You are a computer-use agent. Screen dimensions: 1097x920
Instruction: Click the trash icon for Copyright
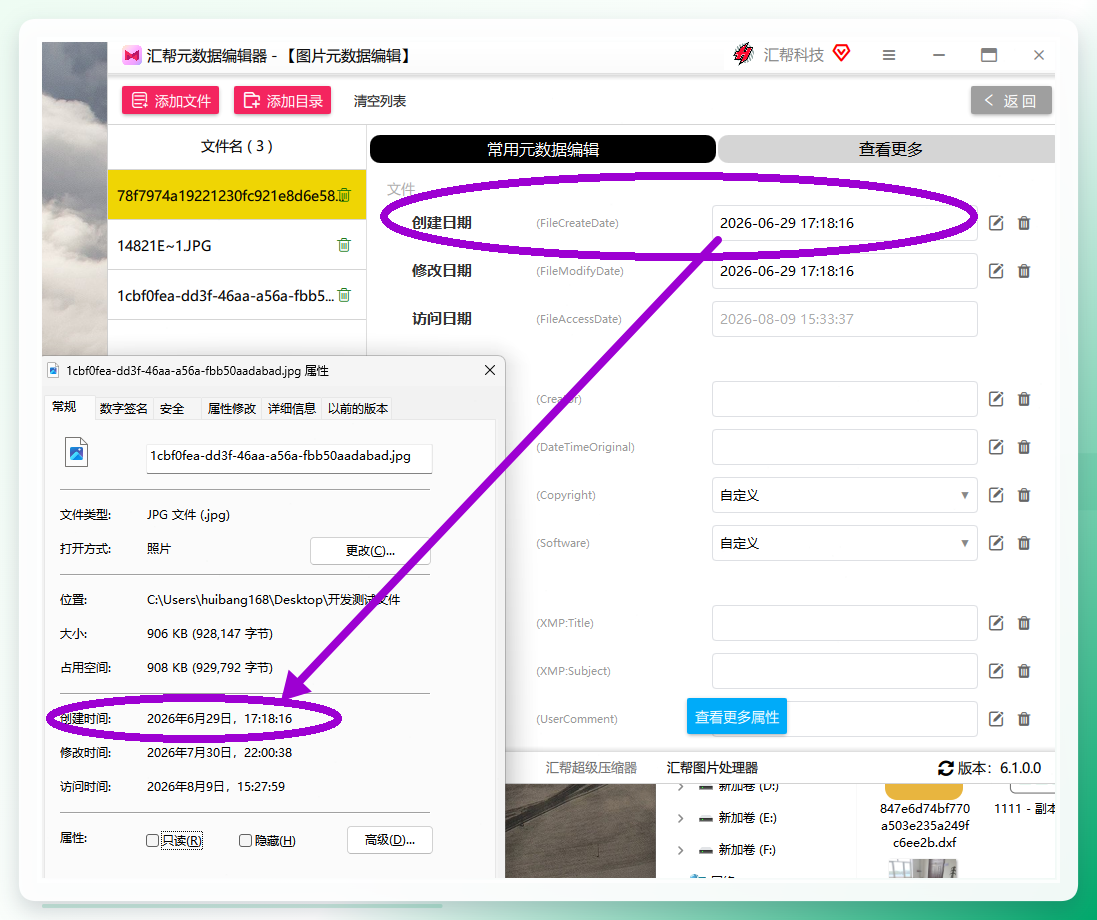1024,495
